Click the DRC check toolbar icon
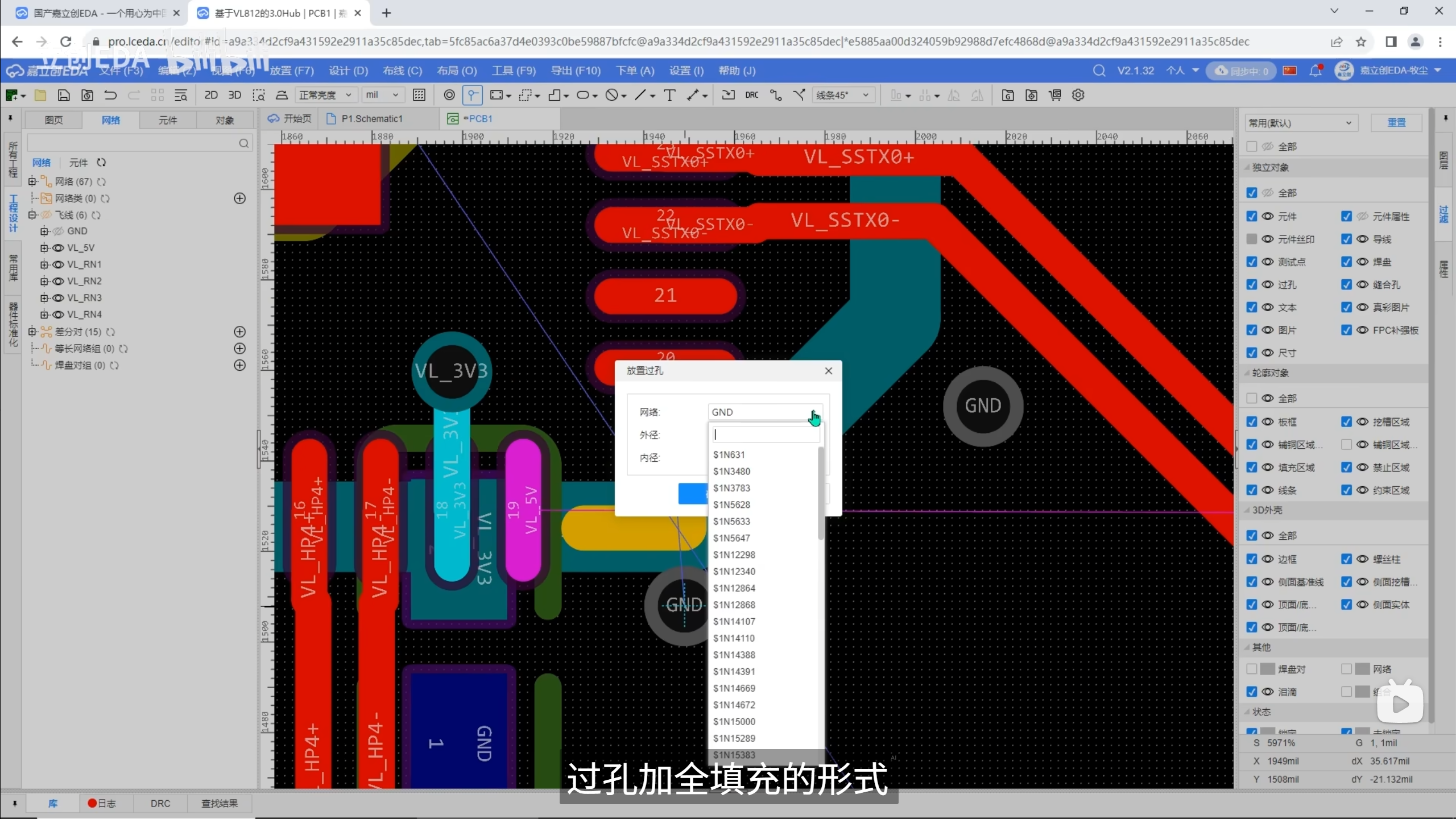This screenshot has height=819, width=1456. click(751, 95)
